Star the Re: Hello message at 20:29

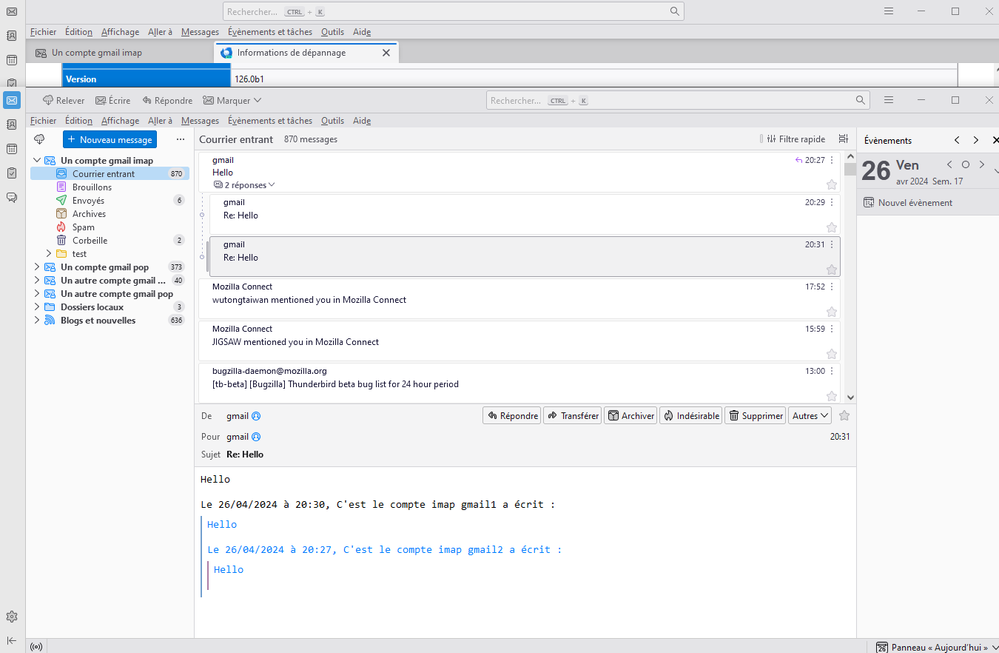pyautogui.click(x=831, y=227)
